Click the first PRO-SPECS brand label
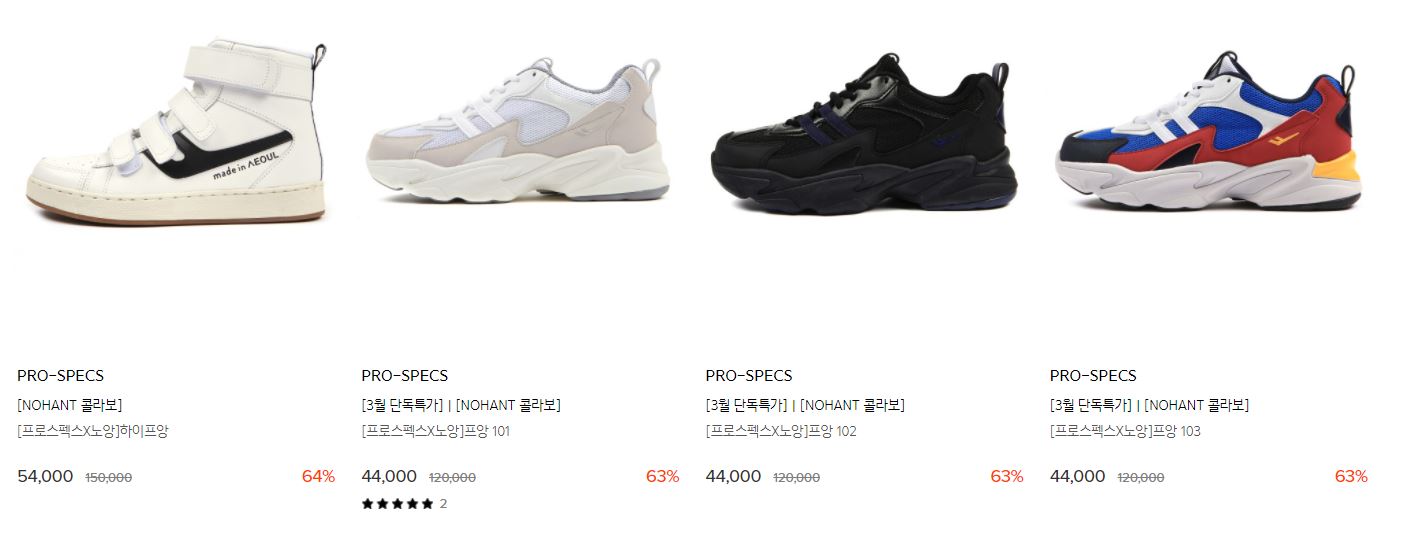 60,376
